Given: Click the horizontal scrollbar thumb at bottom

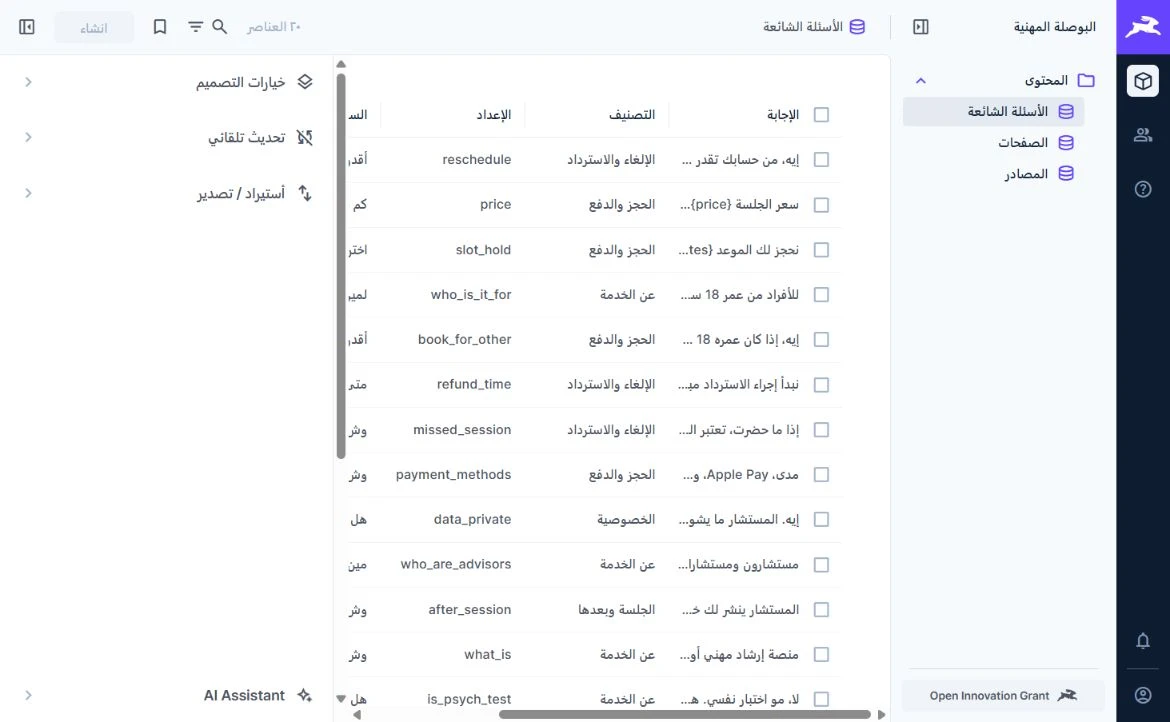Looking at the screenshot, I should click(684, 715).
